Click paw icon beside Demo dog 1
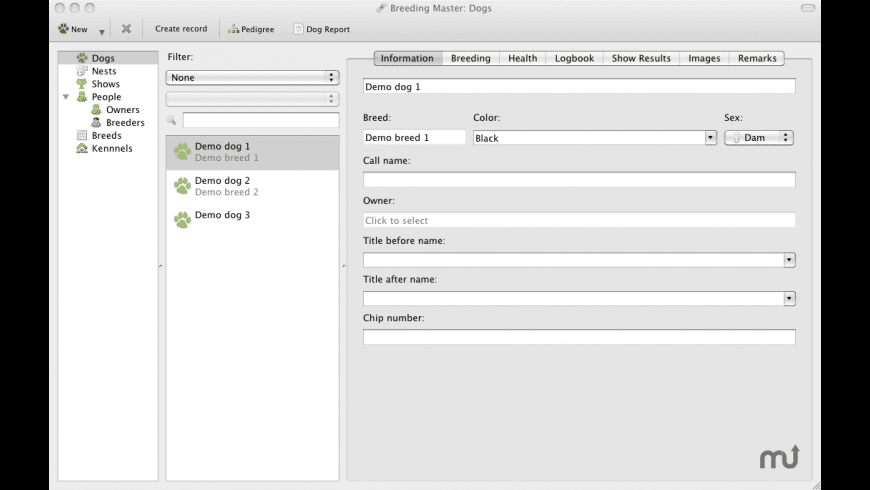Image resolution: width=870 pixels, height=490 pixels. [x=182, y=151]
